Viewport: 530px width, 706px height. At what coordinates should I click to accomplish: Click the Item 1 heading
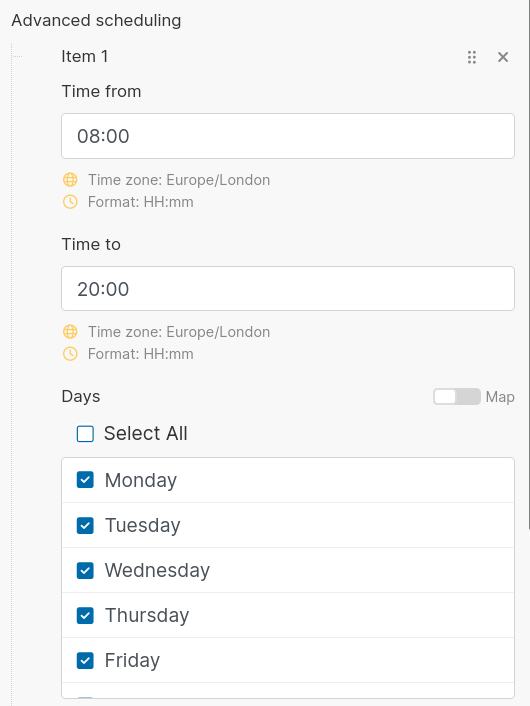click(85, 57)
